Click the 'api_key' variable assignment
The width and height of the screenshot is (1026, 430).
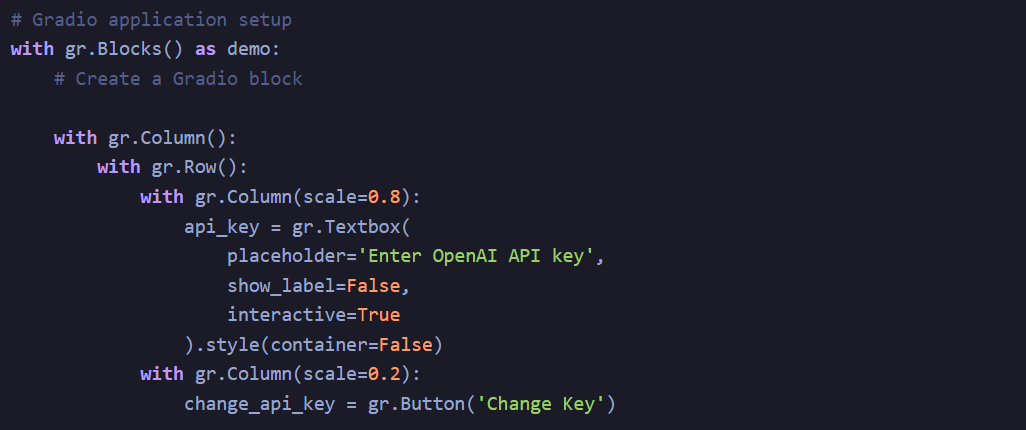coord(221,226)
